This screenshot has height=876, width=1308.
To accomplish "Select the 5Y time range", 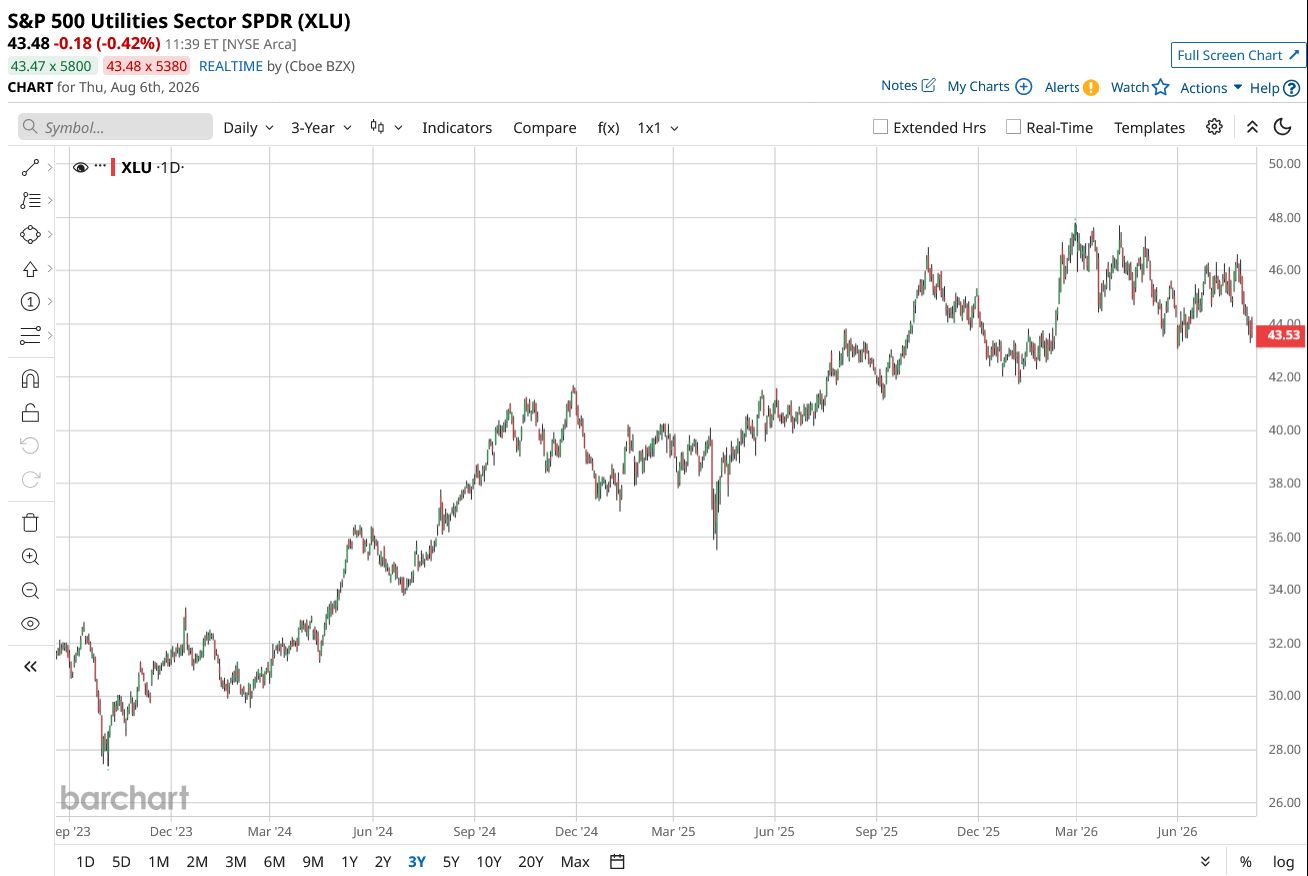I will tap(451, 862).
